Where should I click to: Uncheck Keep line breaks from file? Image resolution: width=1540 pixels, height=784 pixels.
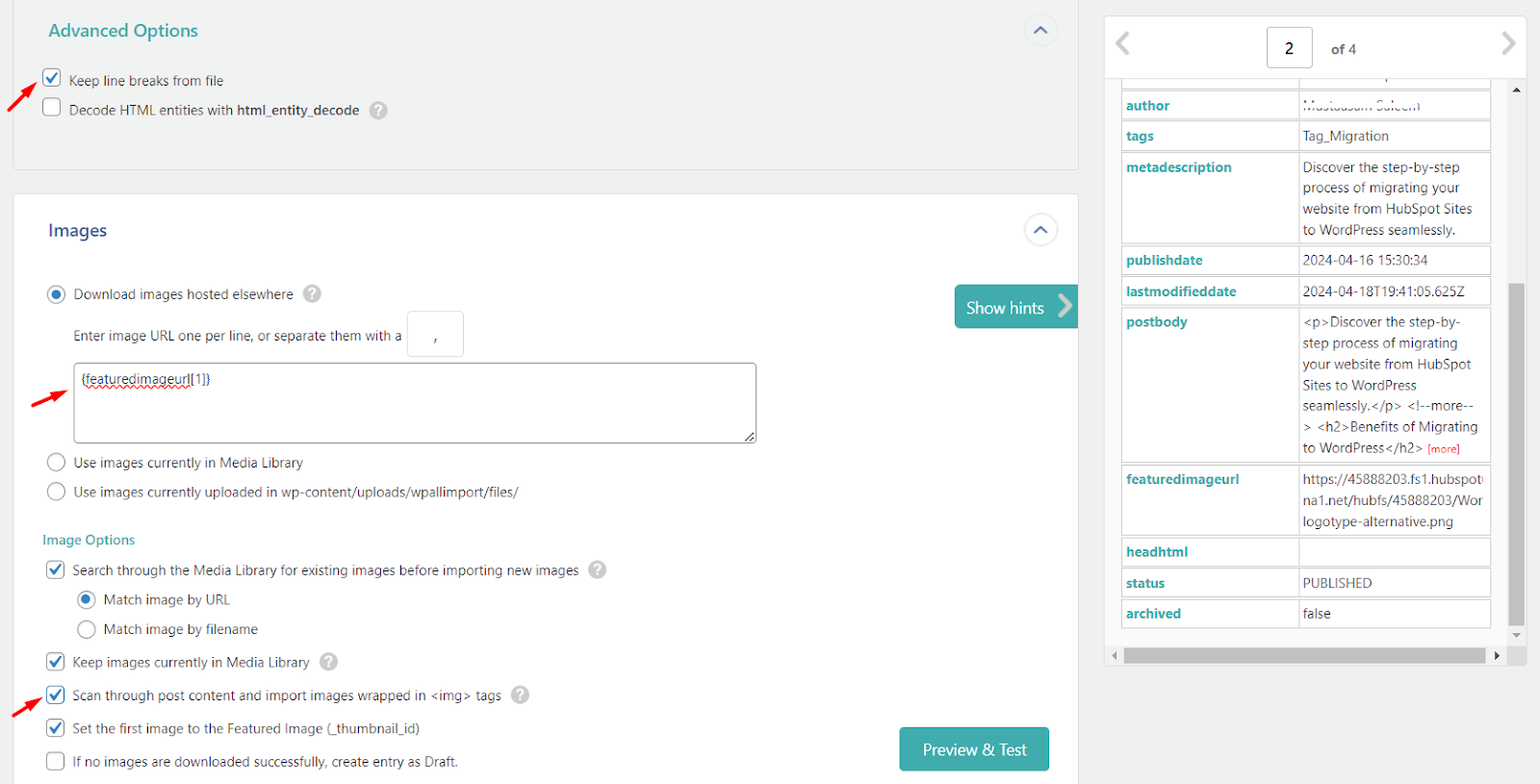tap(52, 78)
